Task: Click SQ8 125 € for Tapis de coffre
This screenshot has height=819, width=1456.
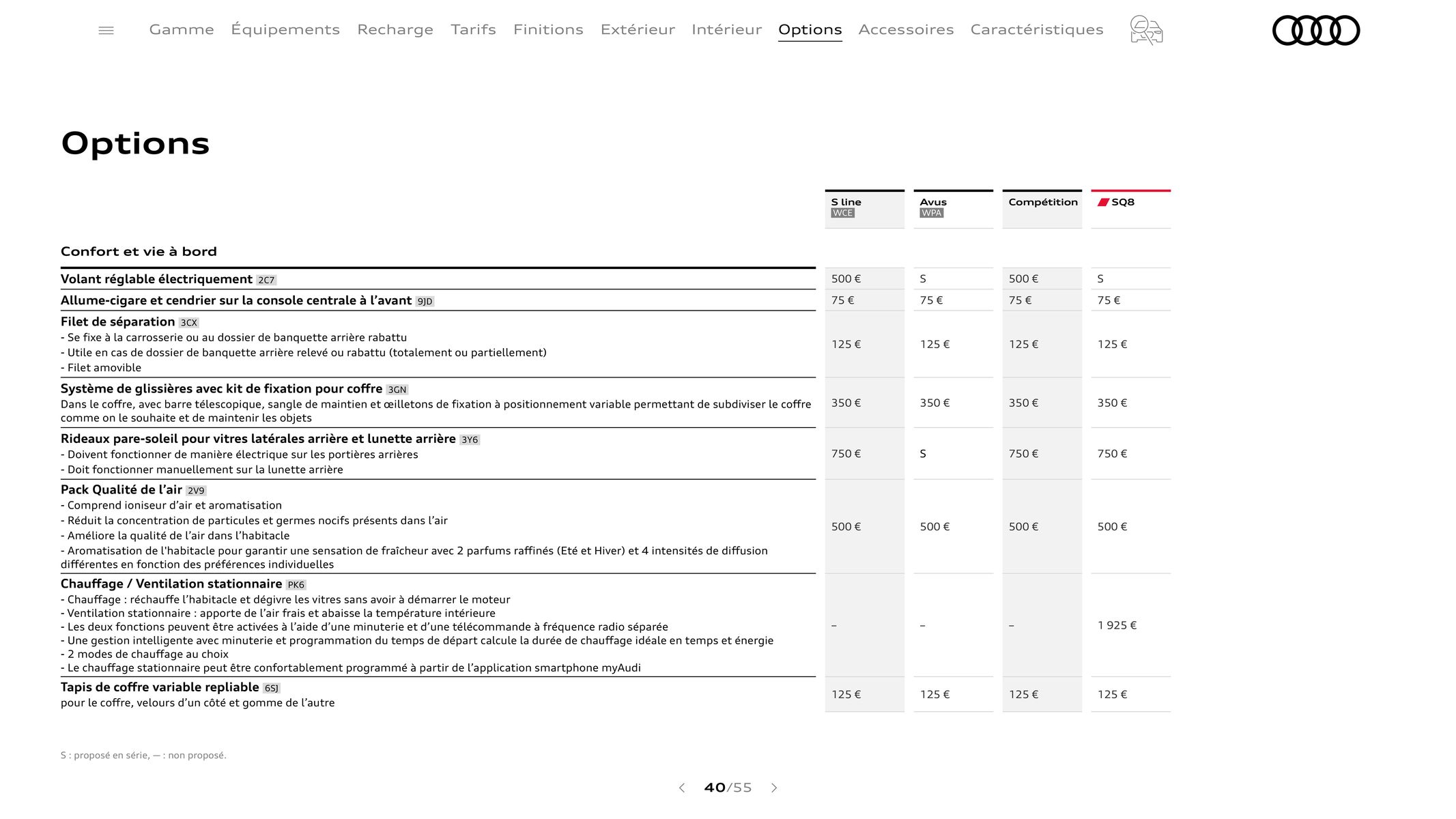Action: pyautogui.click(x=1112, y=694)
